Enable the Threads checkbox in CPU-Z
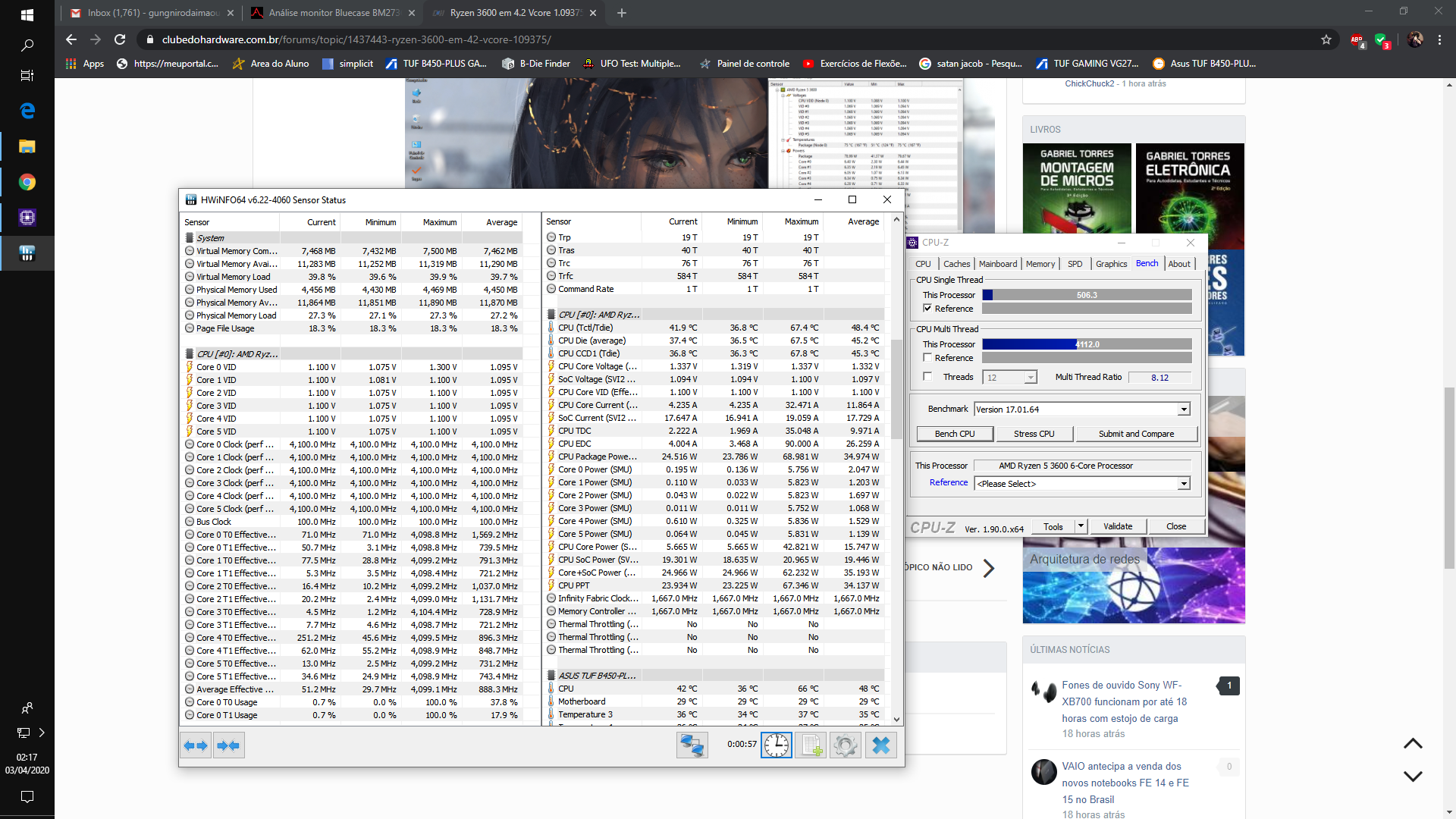This screenshot has height=819, width=1456. [927, 377]
